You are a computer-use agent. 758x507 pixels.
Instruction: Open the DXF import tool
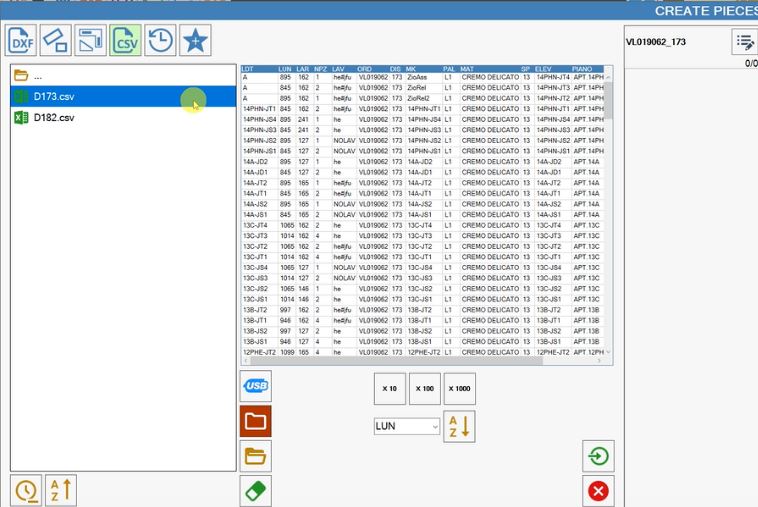tap(21, 40)
